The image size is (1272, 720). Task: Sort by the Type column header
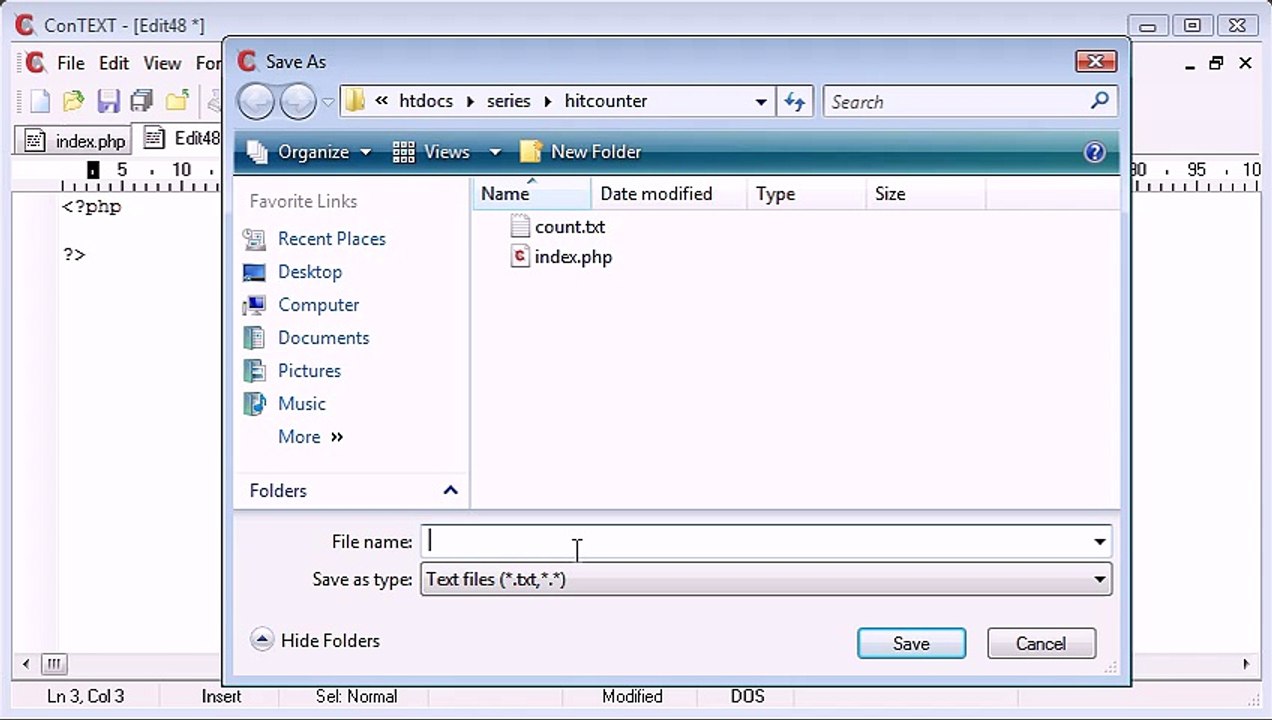(x=806, y=194)
